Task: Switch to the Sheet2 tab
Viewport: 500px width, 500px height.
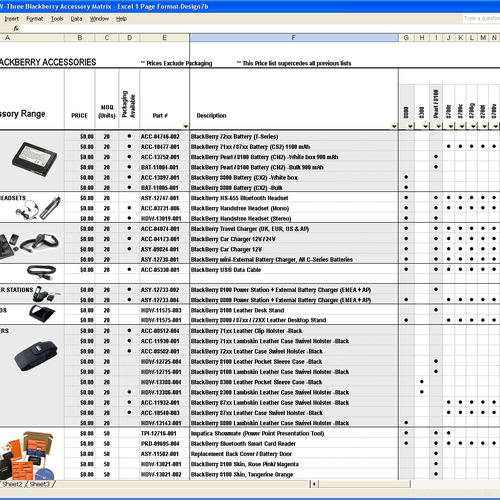Action: point(12,484)
